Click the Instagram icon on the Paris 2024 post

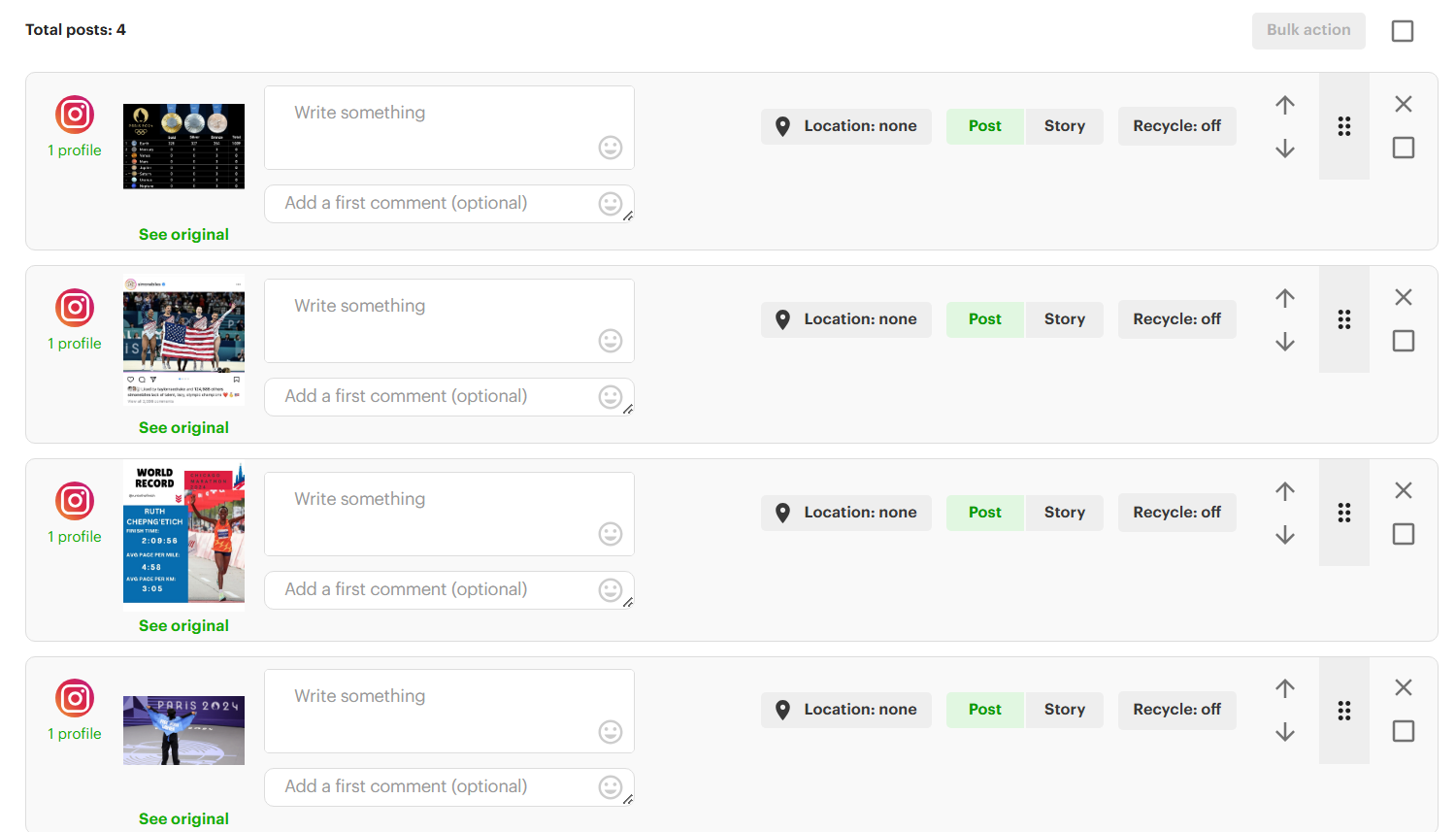coord(75,698)
